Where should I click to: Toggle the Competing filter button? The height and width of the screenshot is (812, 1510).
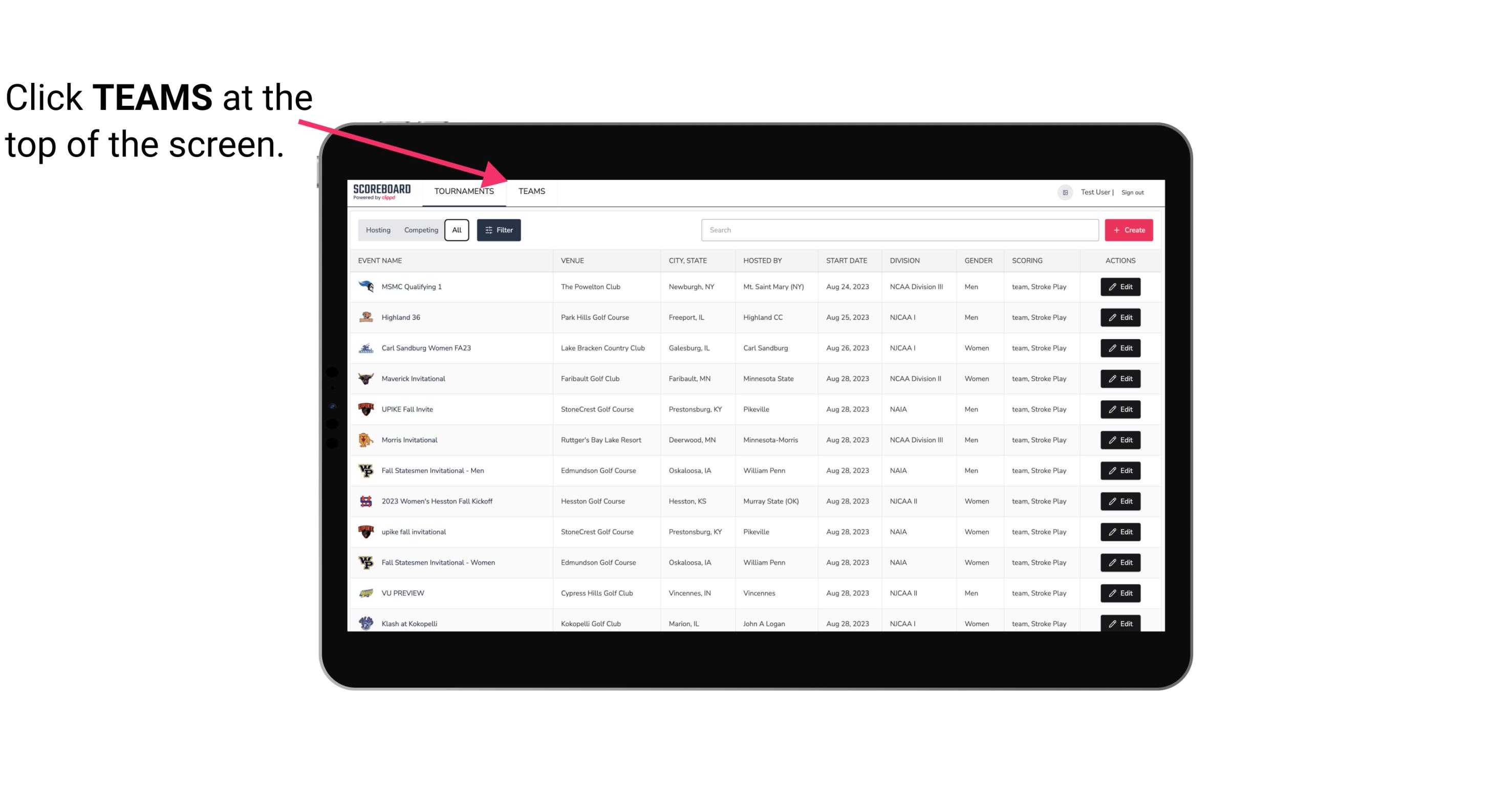coord(420,230)
